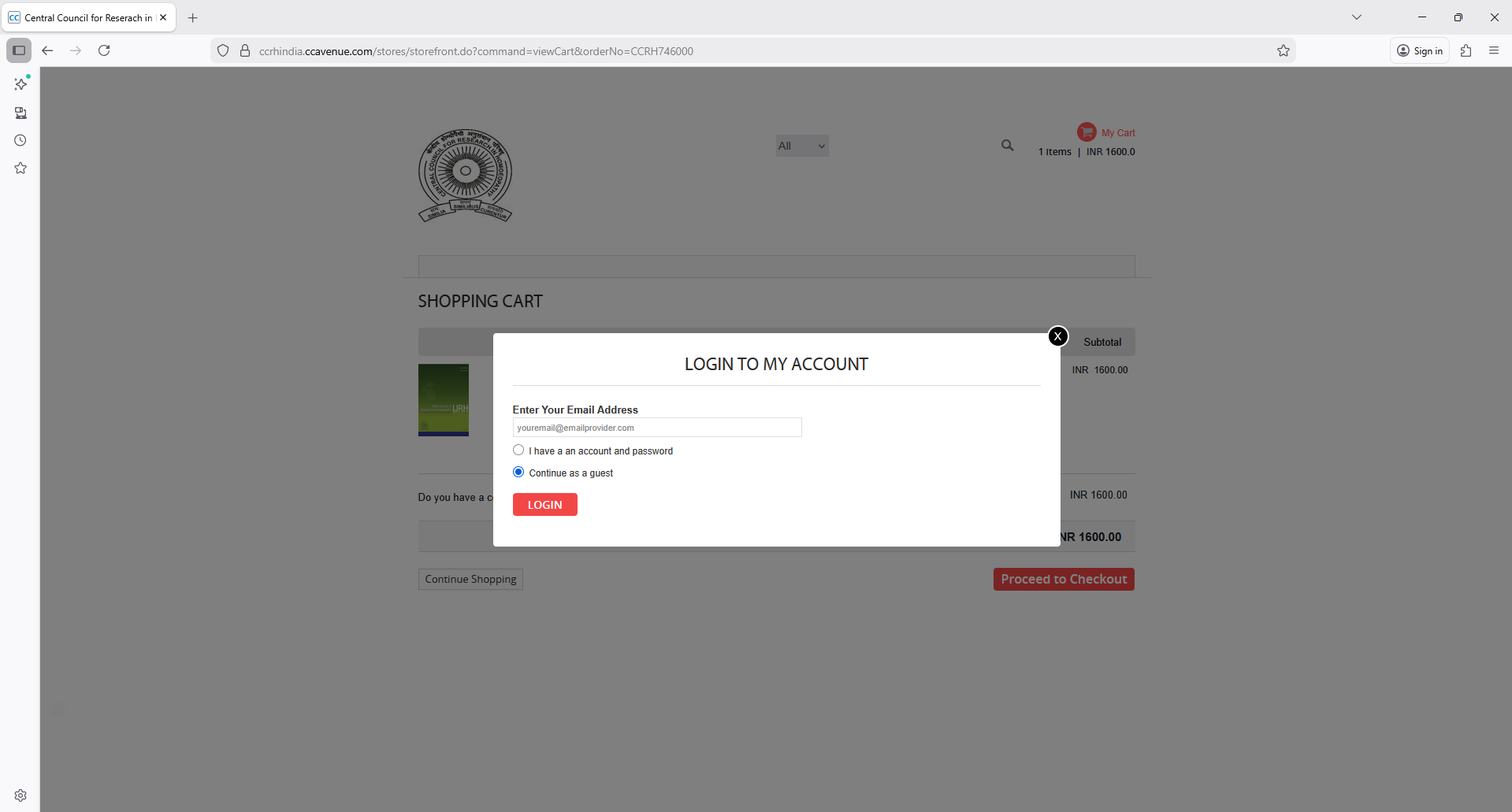Click the site security shield icon

[x=223, y=51]
